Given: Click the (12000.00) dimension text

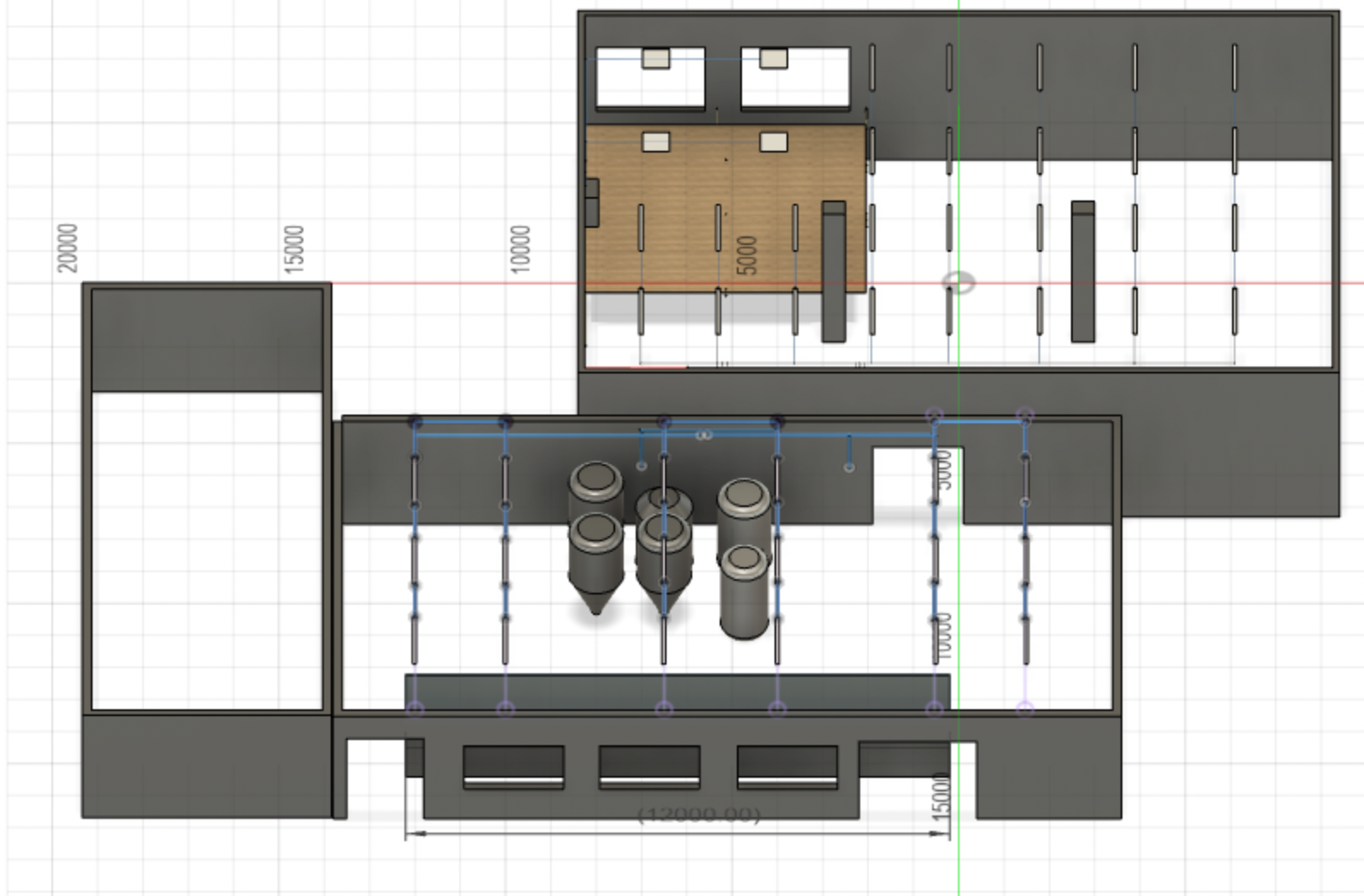Looking at the screenshot, I should click(699, 814).
